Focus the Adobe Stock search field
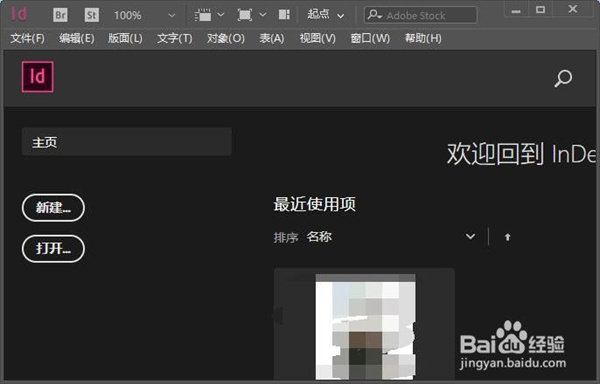This screenshot has height=384, width=600. [x=421, y=15]
